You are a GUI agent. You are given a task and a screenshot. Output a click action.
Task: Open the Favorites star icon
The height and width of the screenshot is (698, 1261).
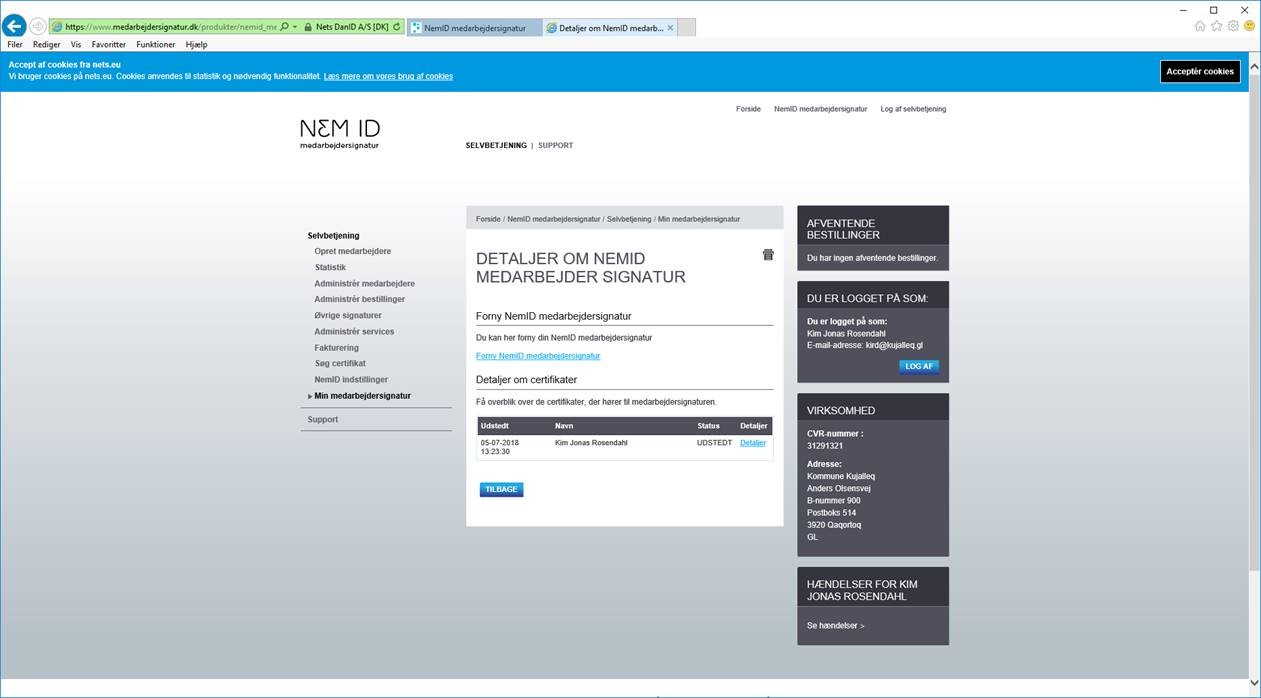(x=1216, y=26)
